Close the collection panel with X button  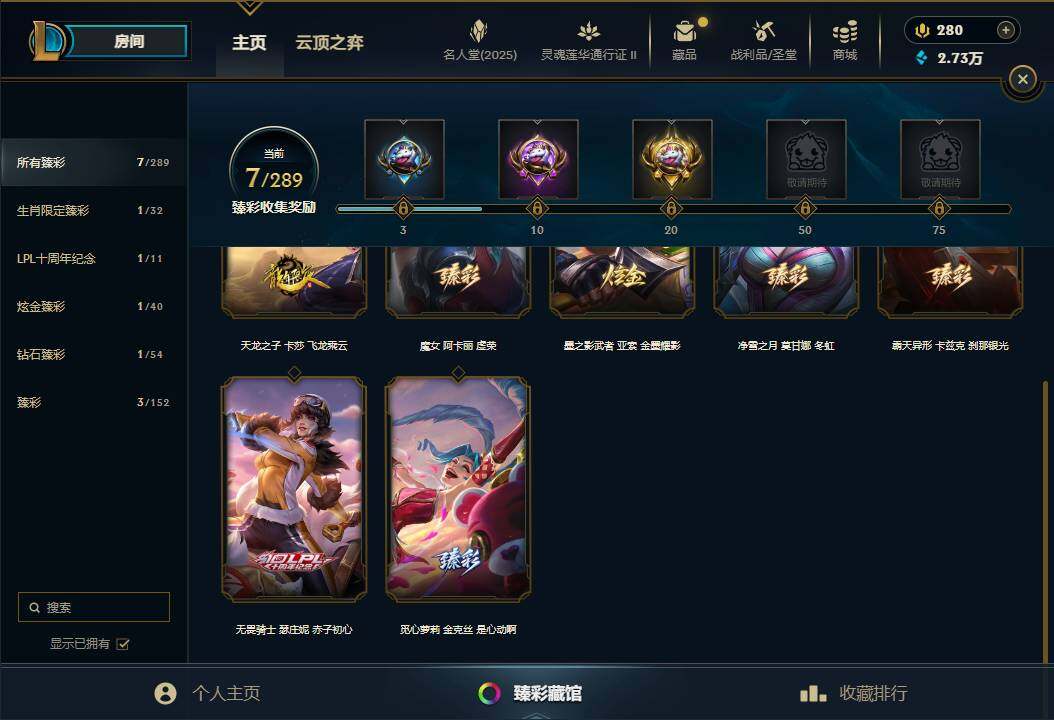pyautogui.click(x=1022, y=79)
